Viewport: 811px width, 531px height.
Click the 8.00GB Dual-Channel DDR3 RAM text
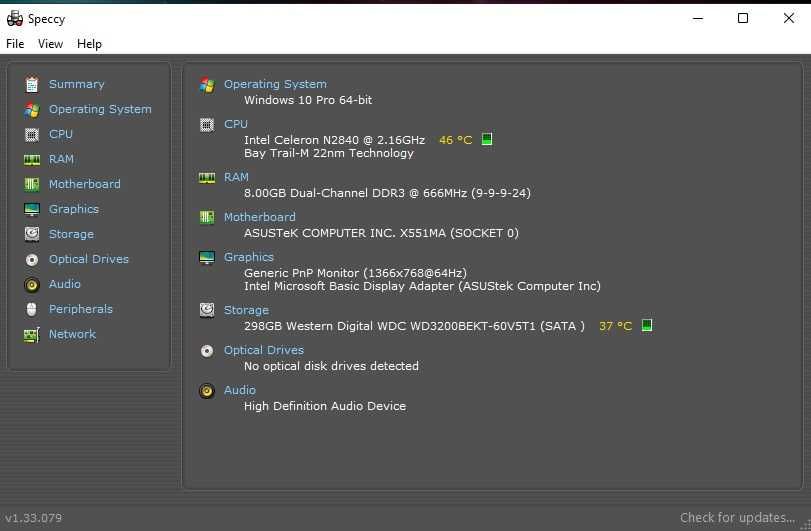(x=387, y=193)
